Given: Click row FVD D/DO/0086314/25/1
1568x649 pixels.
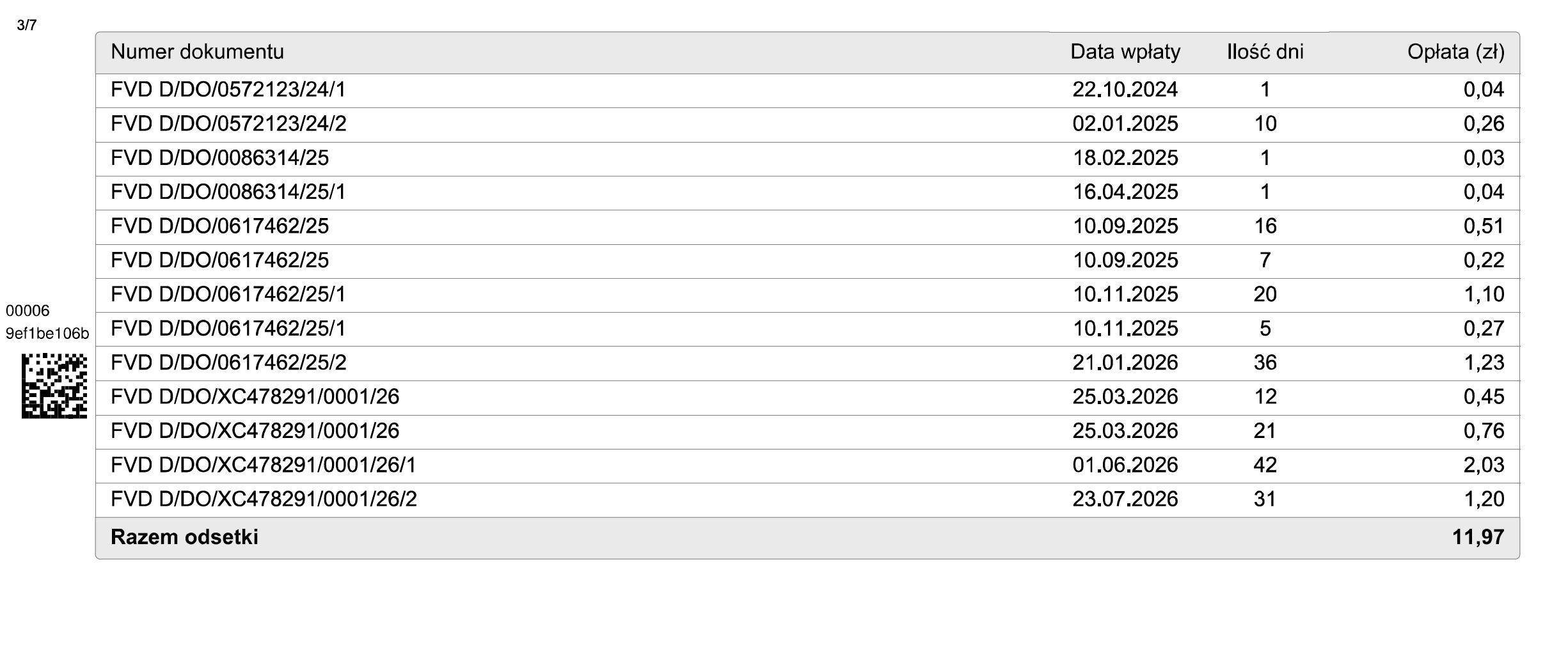Looking at the screenshot, I should [807, 192].
